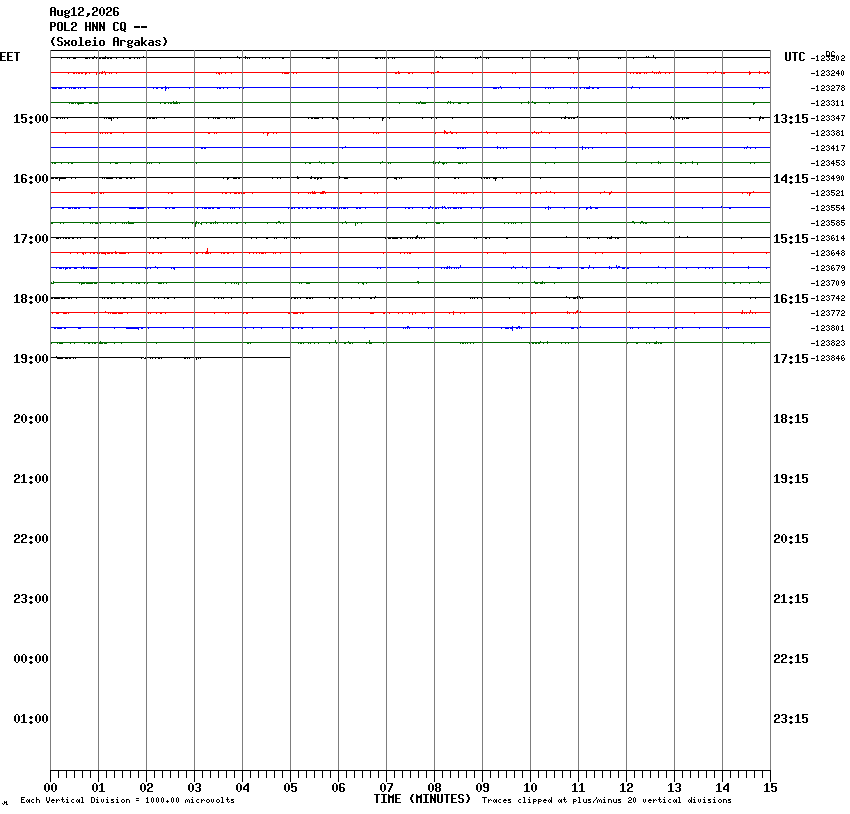Click the UTC timezone label
Viewport: 850px width, 814px height.
click(795, 57)
